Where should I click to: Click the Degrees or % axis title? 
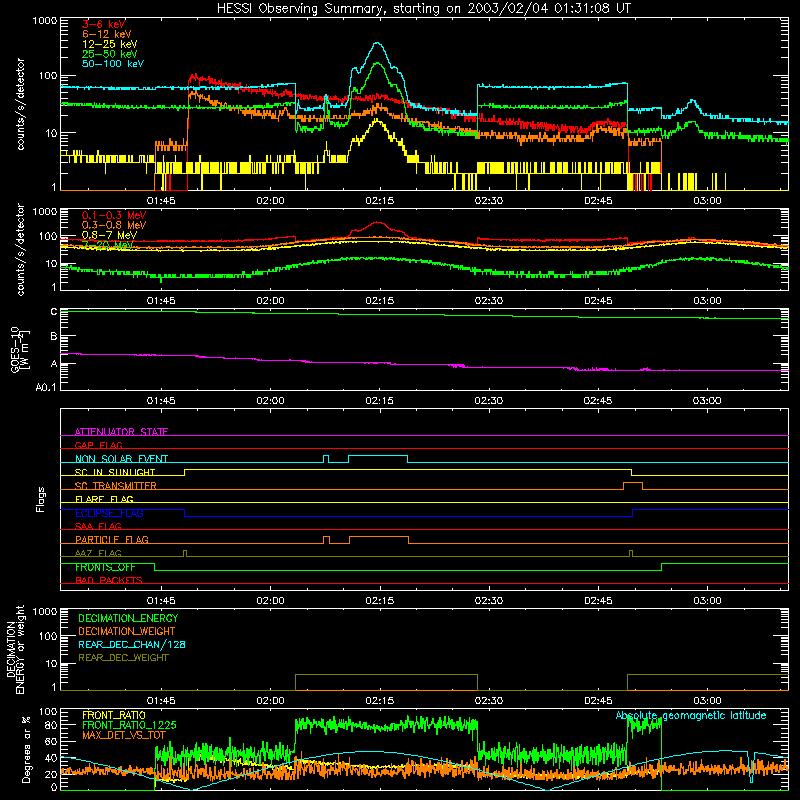tap(26, 749)
